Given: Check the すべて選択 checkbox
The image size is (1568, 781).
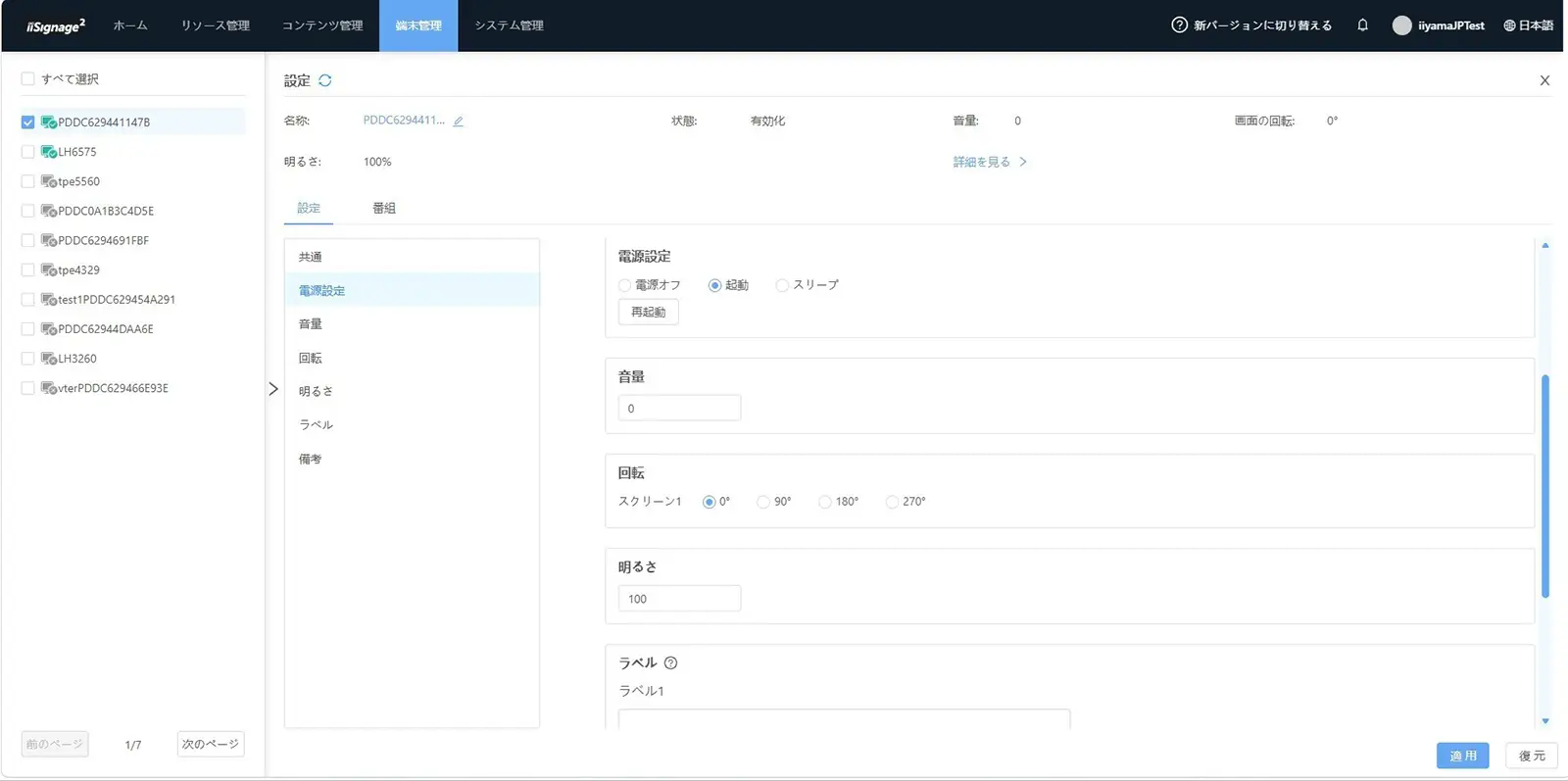Looking at the screenshot, I should pos(27,78).
